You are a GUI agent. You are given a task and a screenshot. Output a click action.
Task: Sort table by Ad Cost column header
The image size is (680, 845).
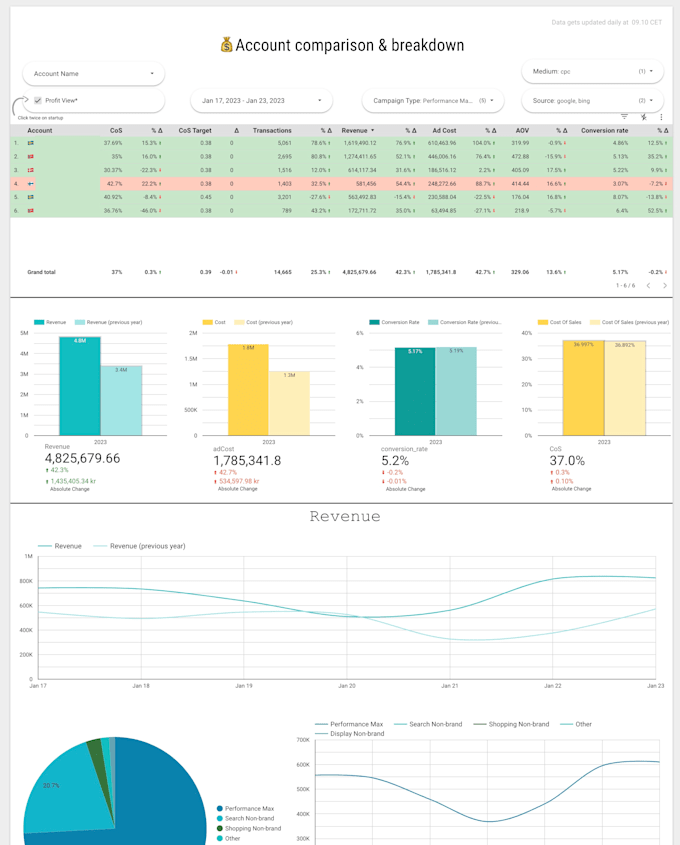(444, 130)
